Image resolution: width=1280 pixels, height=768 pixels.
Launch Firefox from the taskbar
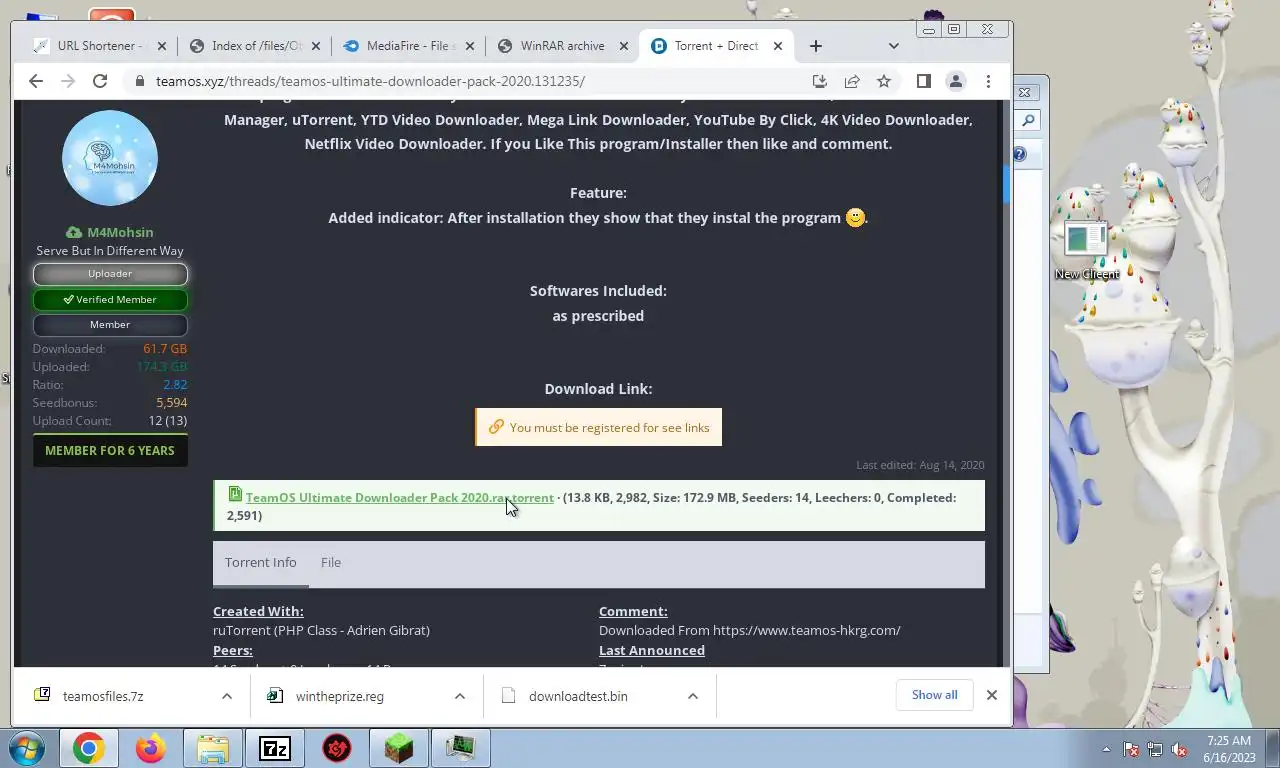(x=150, y=748)
